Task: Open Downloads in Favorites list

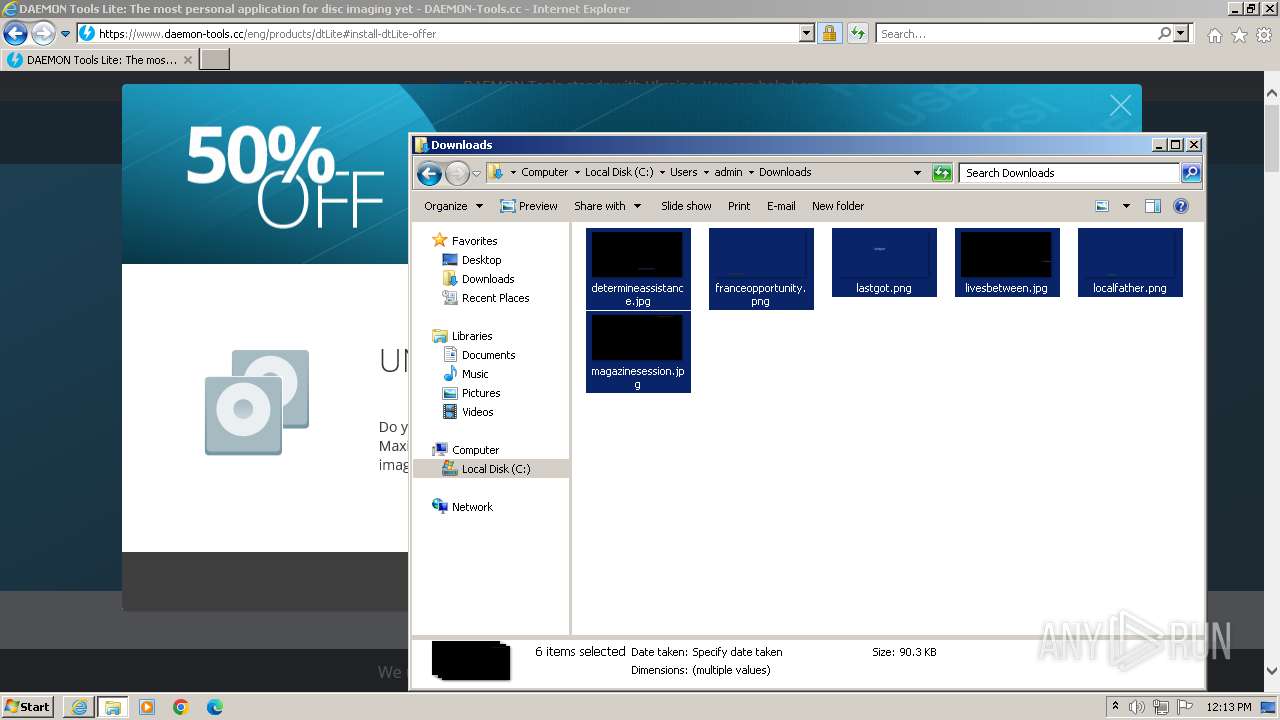Action: [x=488, y=279]
